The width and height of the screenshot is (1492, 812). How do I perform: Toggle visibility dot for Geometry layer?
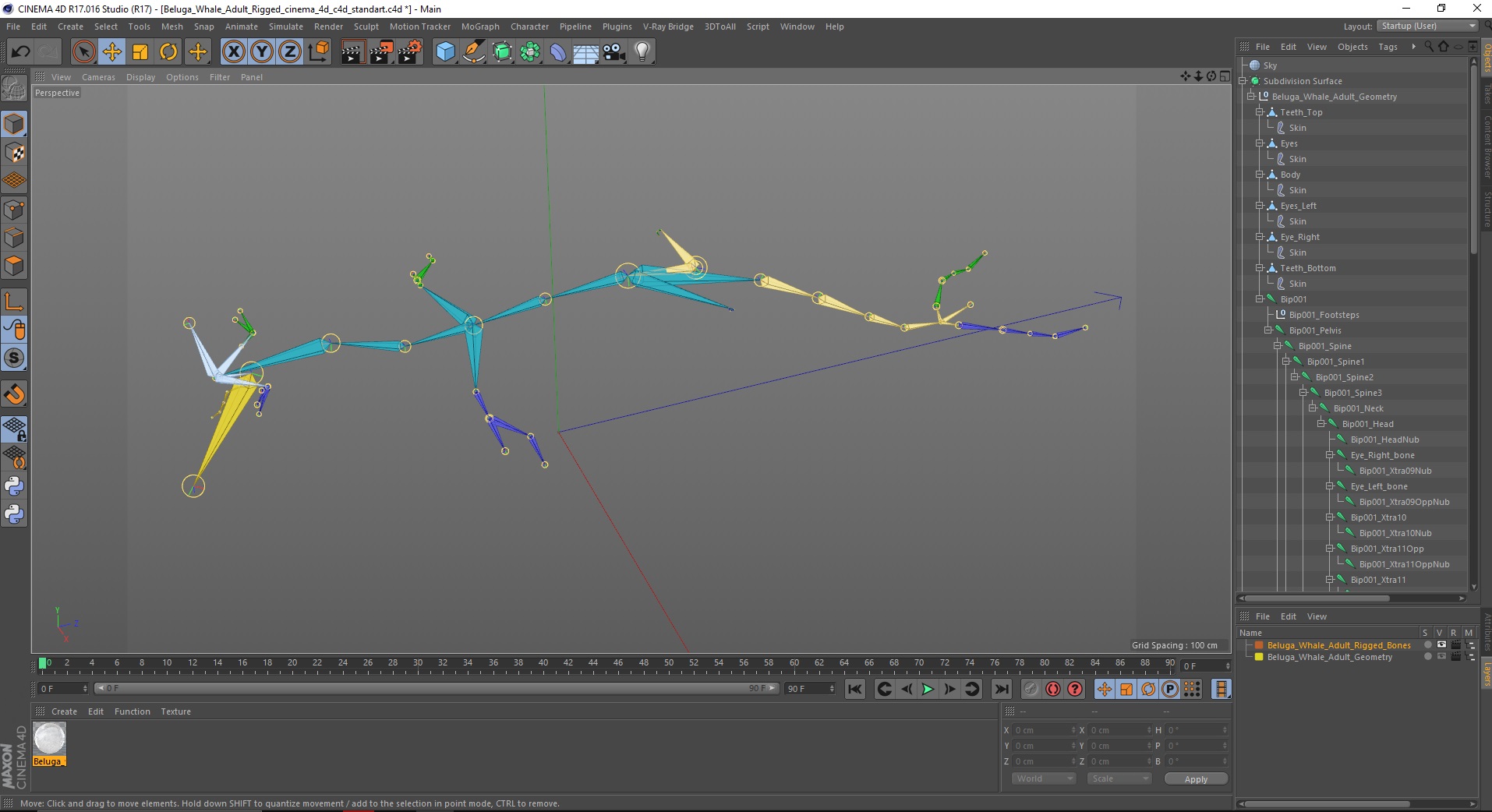(x=1428, y=657)
